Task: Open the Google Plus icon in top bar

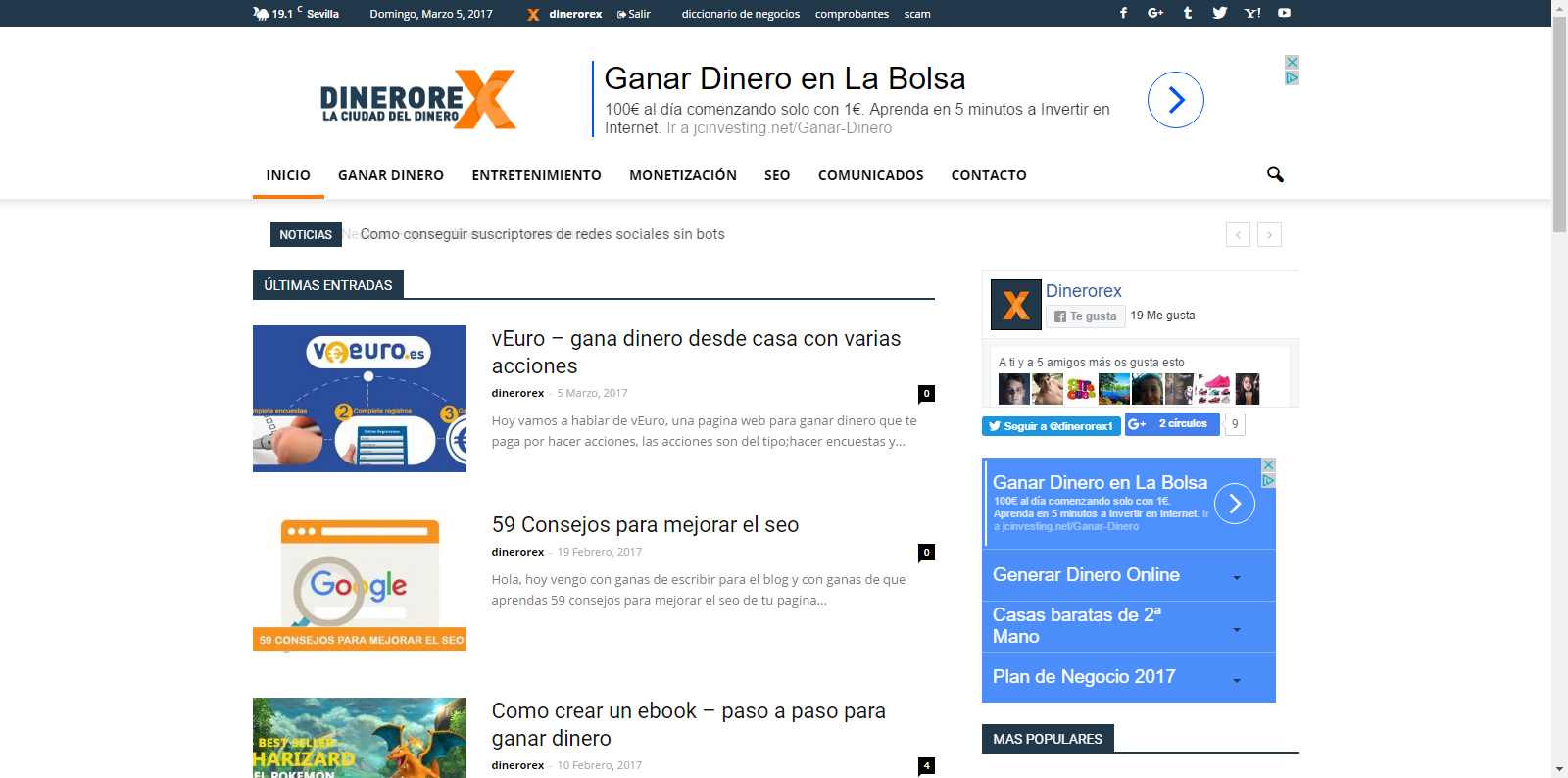Action: (1155, 13)
